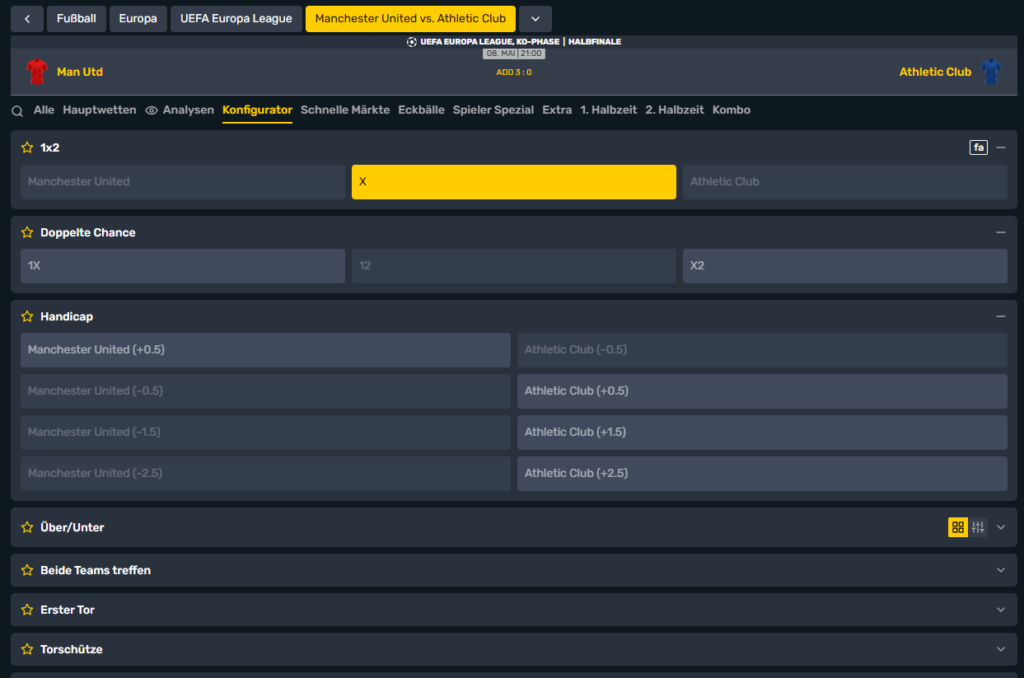This screenshot has width=1024, height=678.
Task: Go back with the left arrow button
Action: click(27, 19)
